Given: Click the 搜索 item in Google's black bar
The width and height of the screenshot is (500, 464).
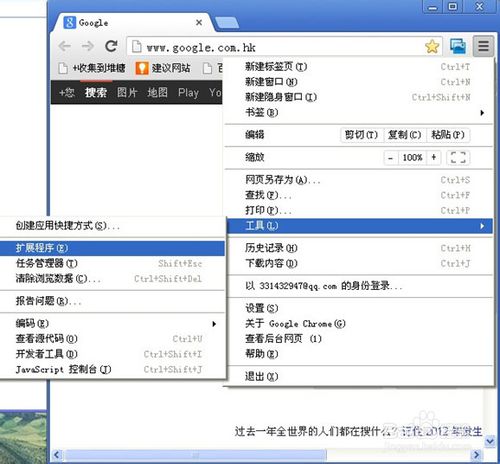Looking at the screenshot, I should tap(96, 92).
